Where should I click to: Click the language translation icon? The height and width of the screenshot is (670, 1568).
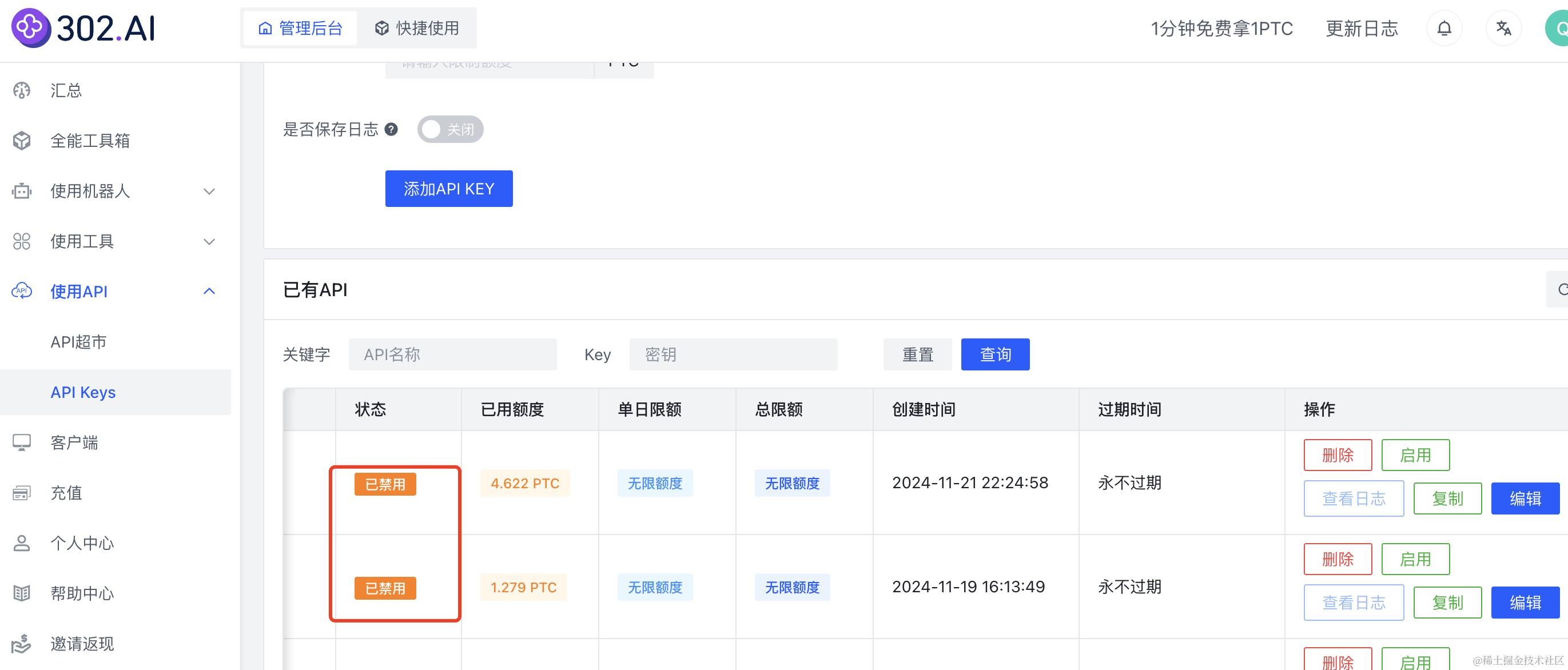1503,29
